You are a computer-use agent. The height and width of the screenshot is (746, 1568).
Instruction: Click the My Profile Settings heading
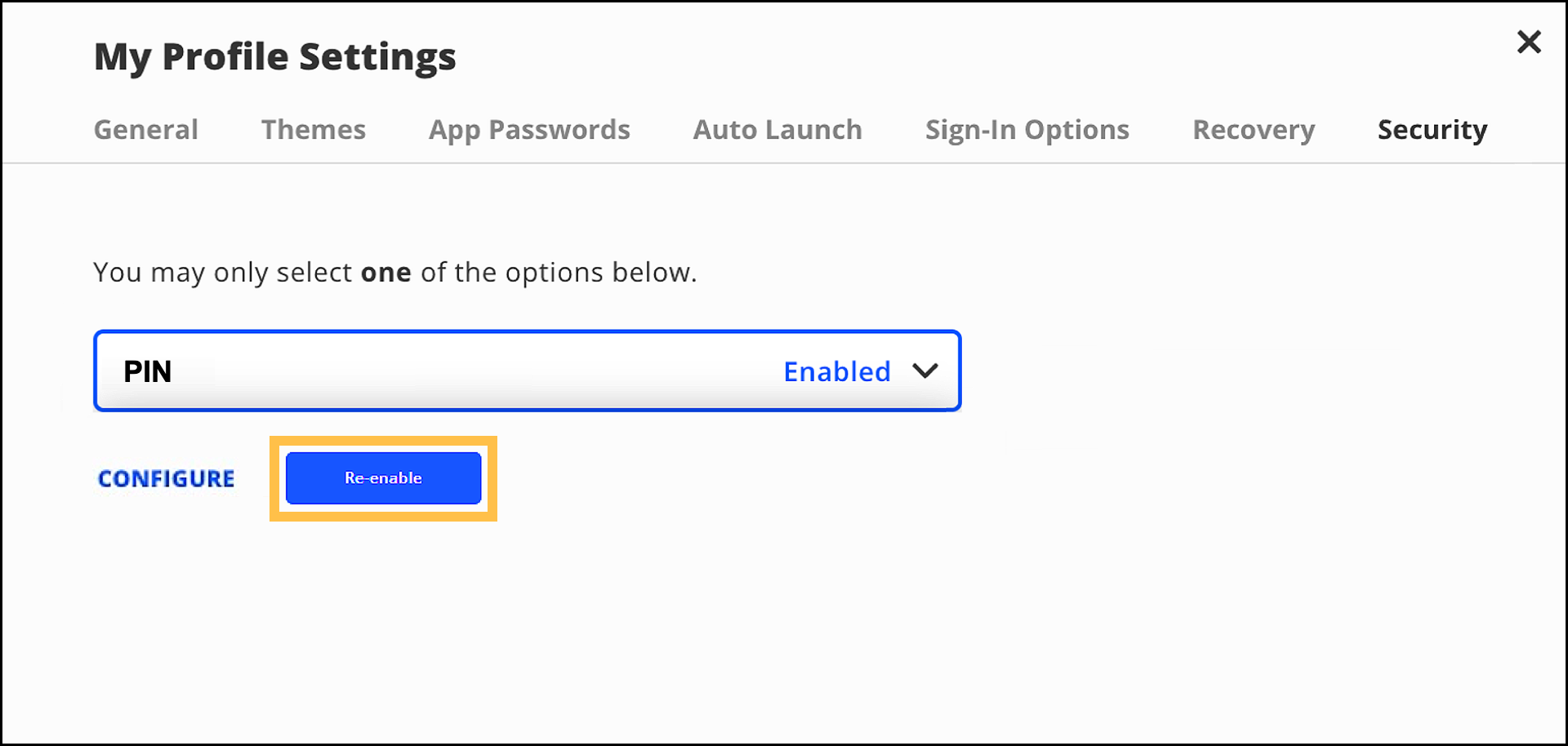click(275, 56)
